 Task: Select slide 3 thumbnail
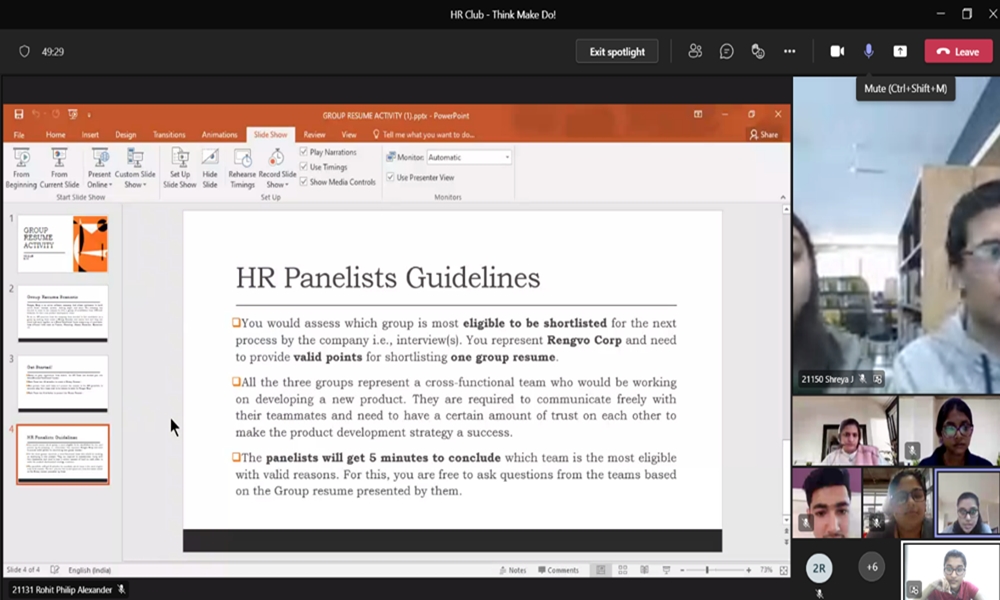pyautogui.click(x=62, y=383)
